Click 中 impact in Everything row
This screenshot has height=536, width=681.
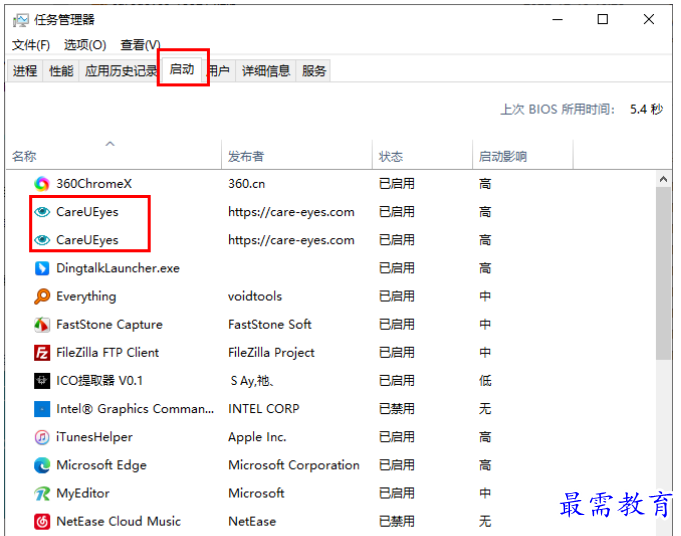coord(485,296)
